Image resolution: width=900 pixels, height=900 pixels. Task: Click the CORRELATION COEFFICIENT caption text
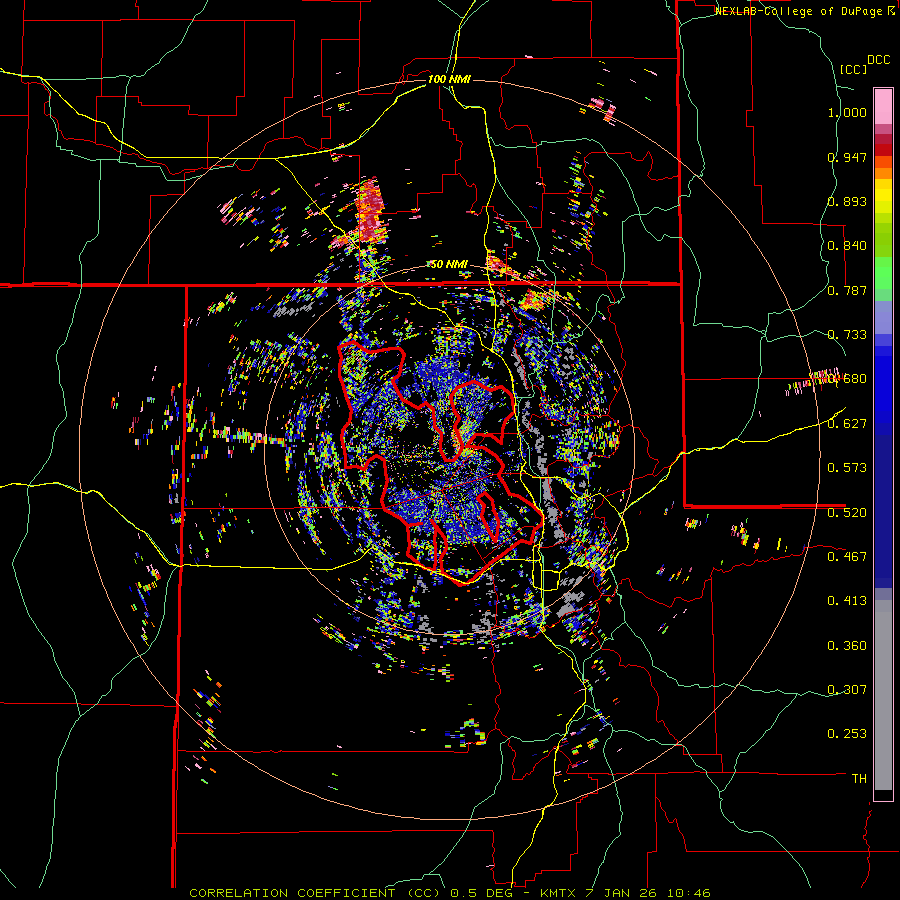(292, 893)
